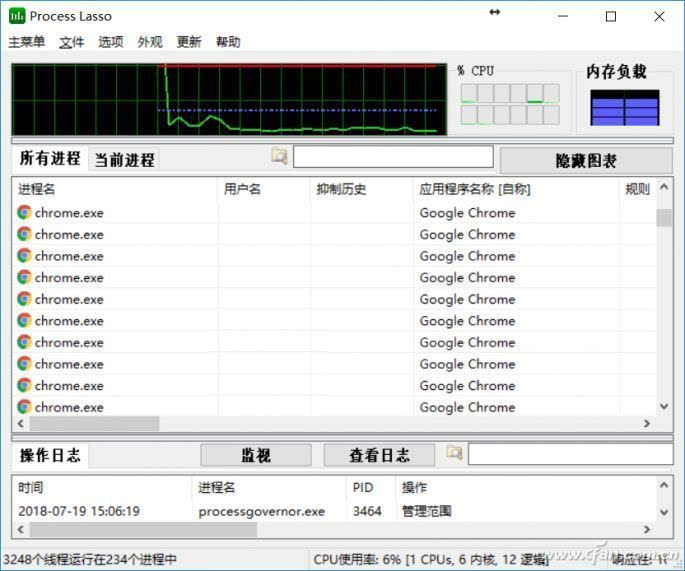Click the % CPU per-core usage grid
Image resolution: width=685 pixels, height=571 pixels.
[510, 104]
